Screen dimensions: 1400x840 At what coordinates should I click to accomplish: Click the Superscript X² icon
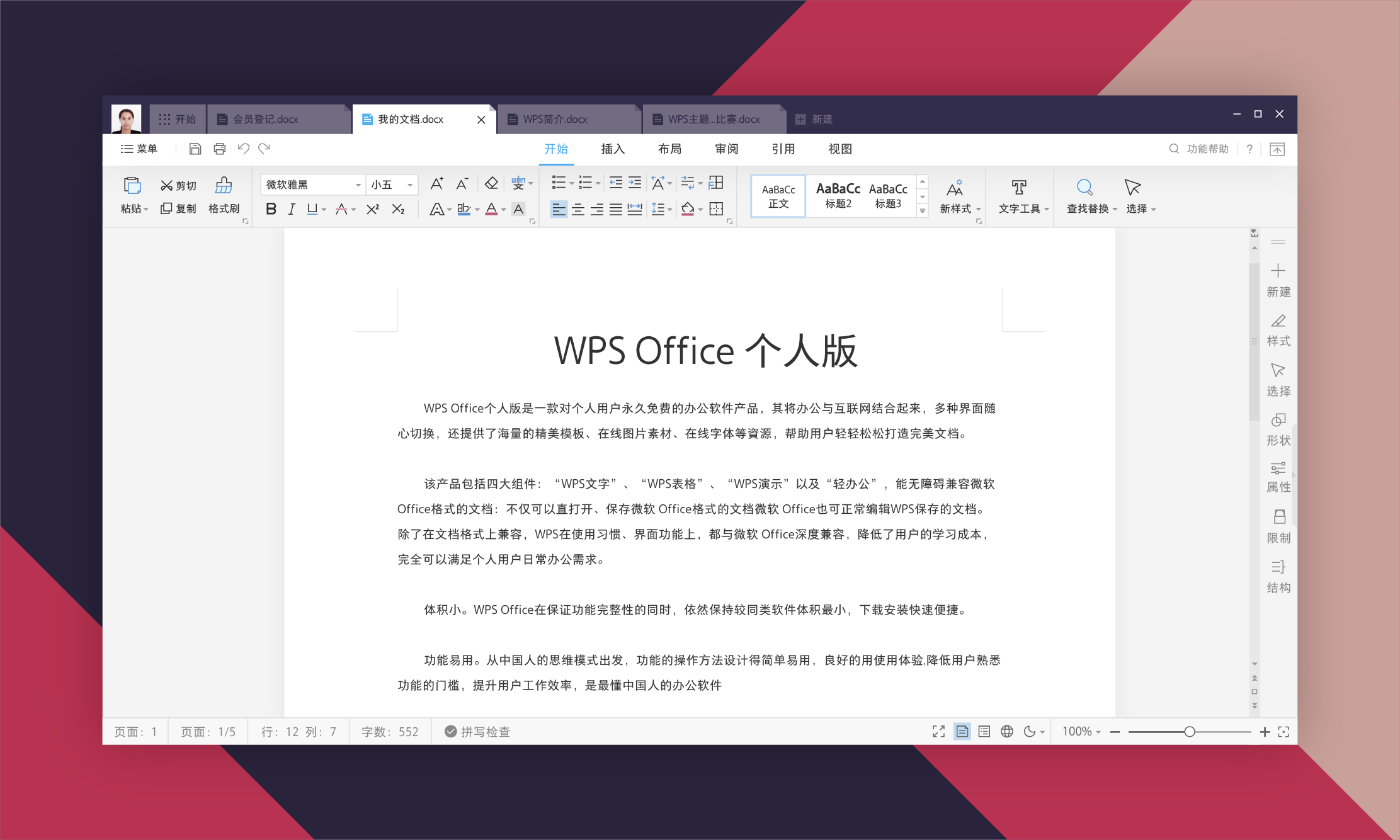pyautogui.click(x=373, y=209)
